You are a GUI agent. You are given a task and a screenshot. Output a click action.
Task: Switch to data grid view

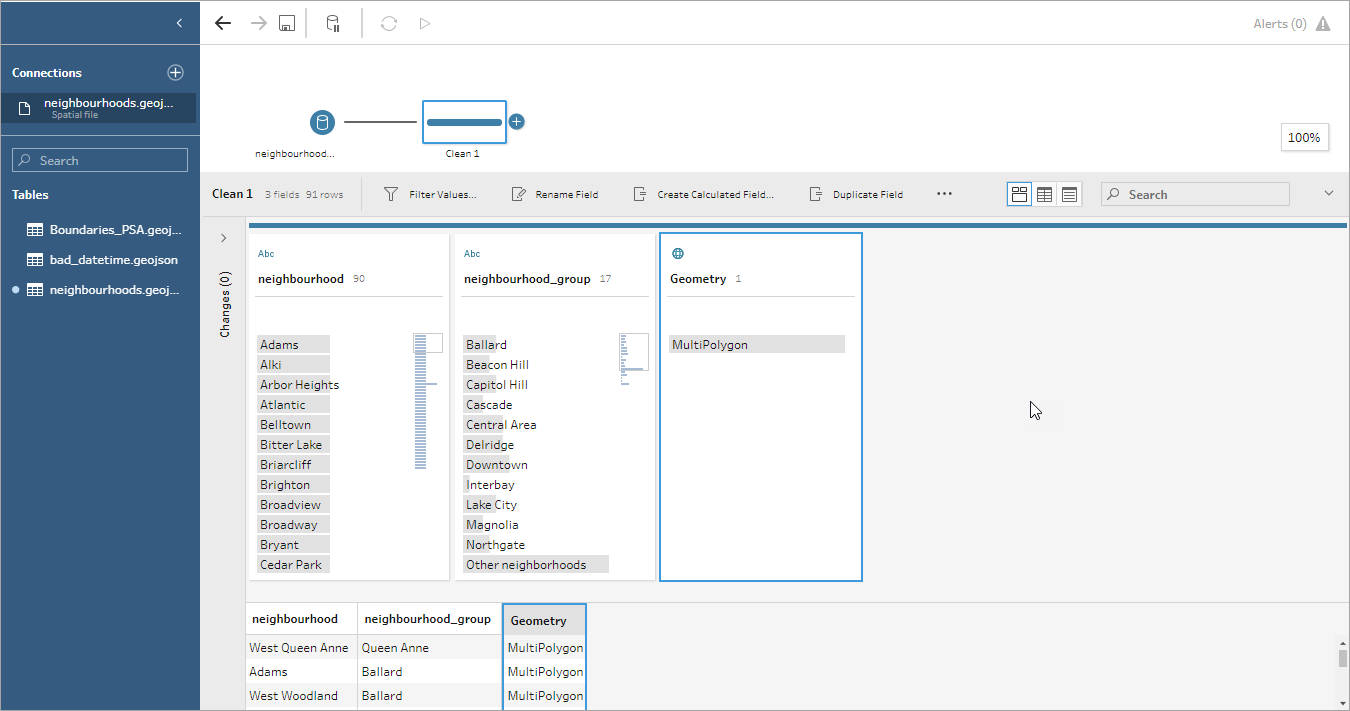click(1044, 195)
